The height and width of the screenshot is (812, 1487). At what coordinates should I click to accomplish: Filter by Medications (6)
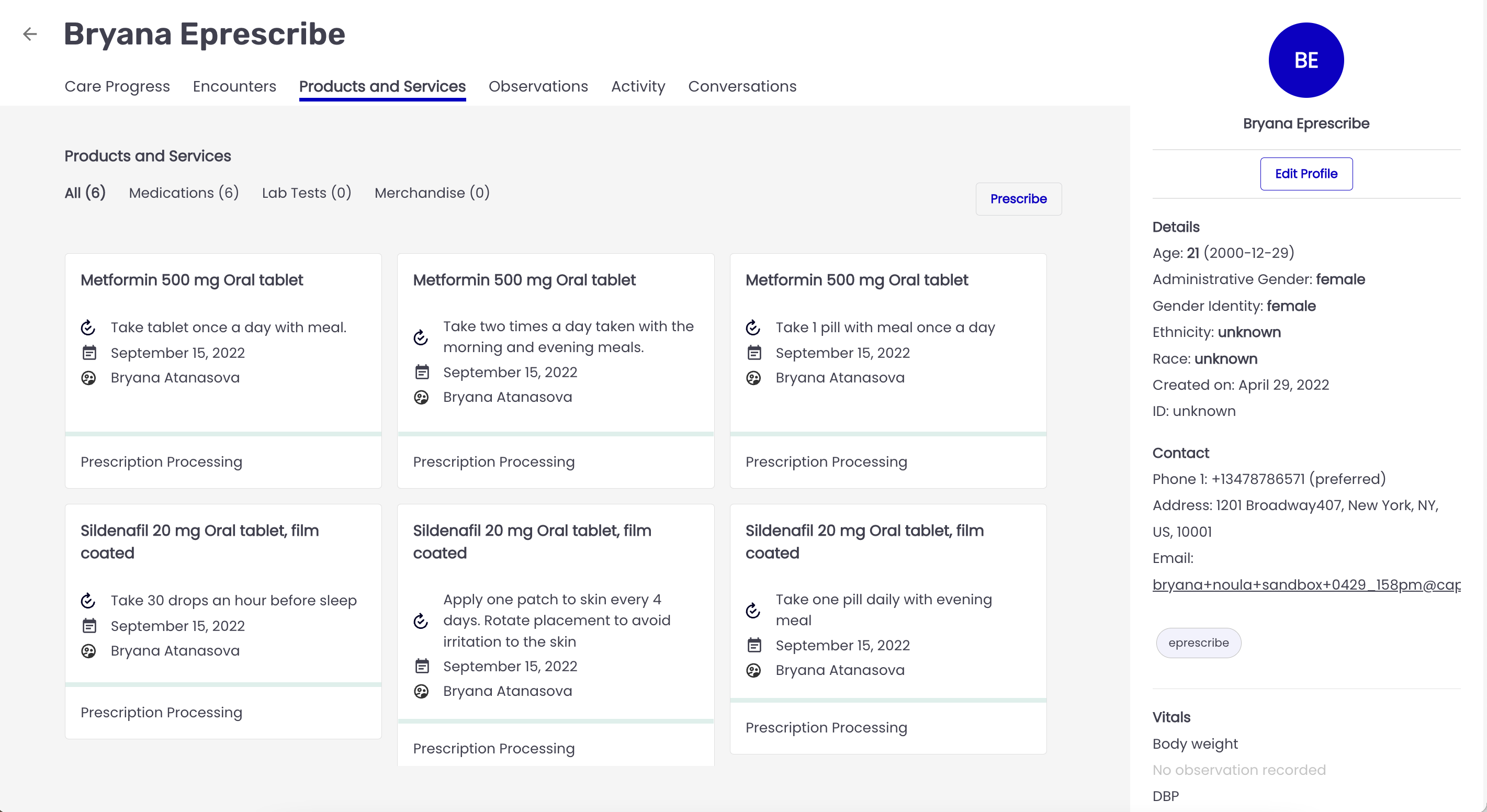tap(184, 193)
